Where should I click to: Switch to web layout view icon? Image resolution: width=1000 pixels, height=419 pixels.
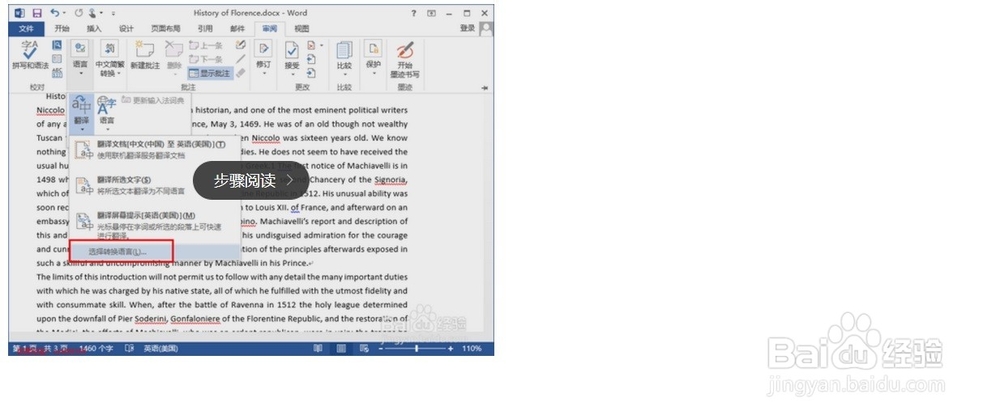tap(364, 349)
